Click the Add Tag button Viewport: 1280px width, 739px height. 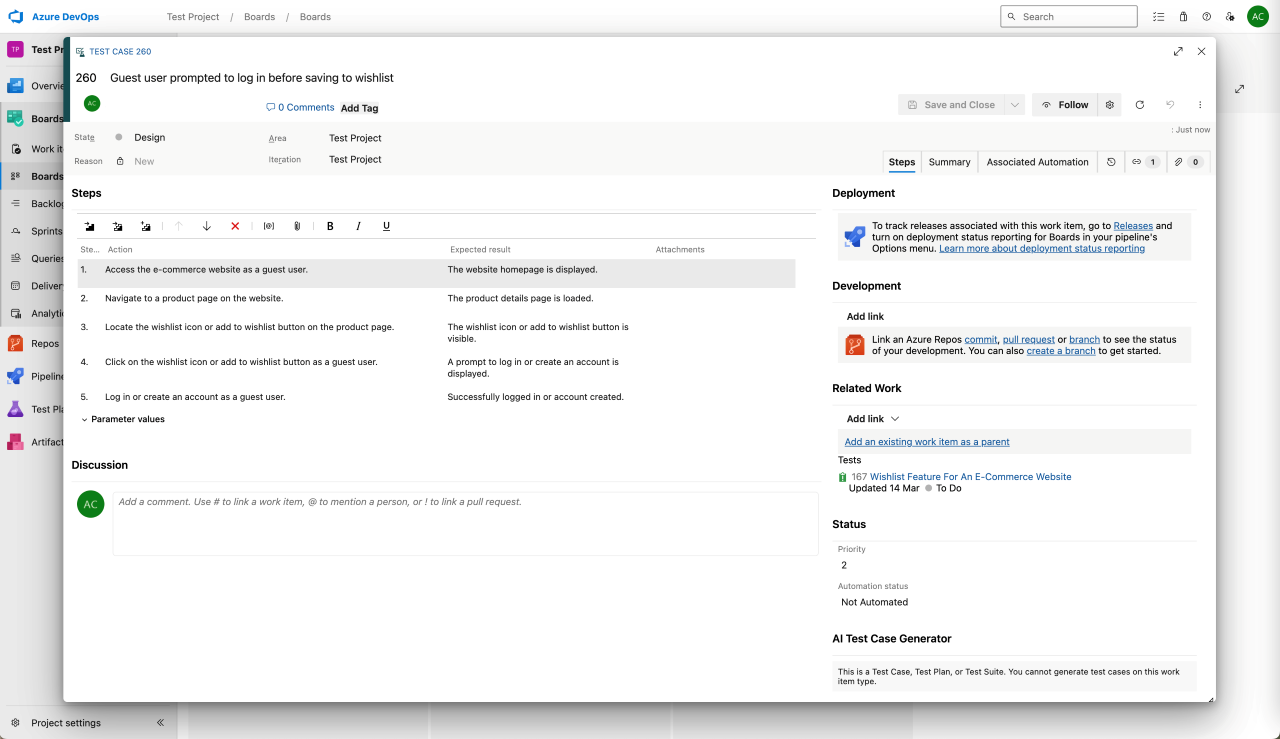(359, 108)
